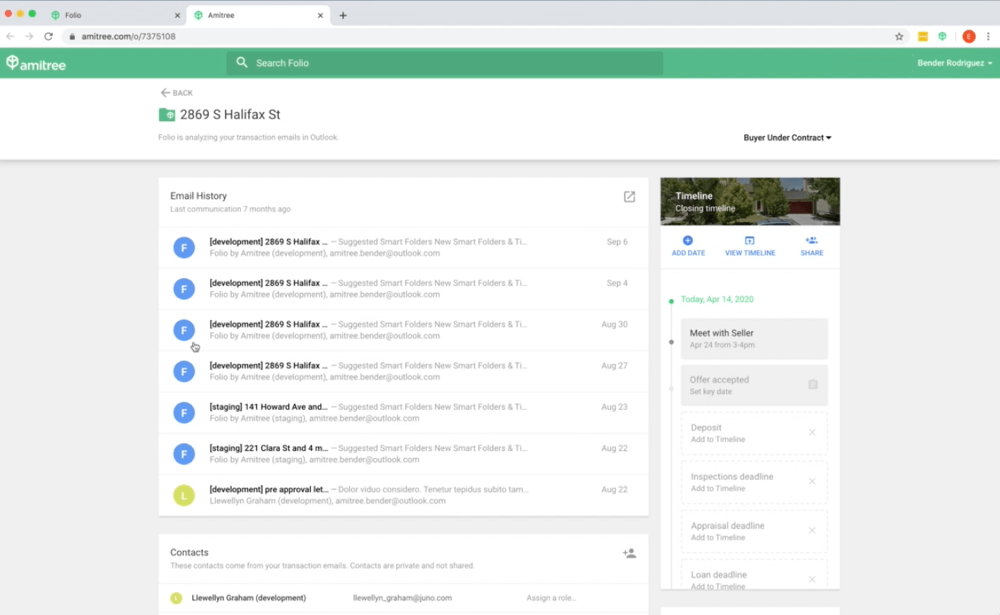Click the llewellyn_graham@juno.com email address
The height and width of the screenshot is (615, 1000).
pos(402,598)
